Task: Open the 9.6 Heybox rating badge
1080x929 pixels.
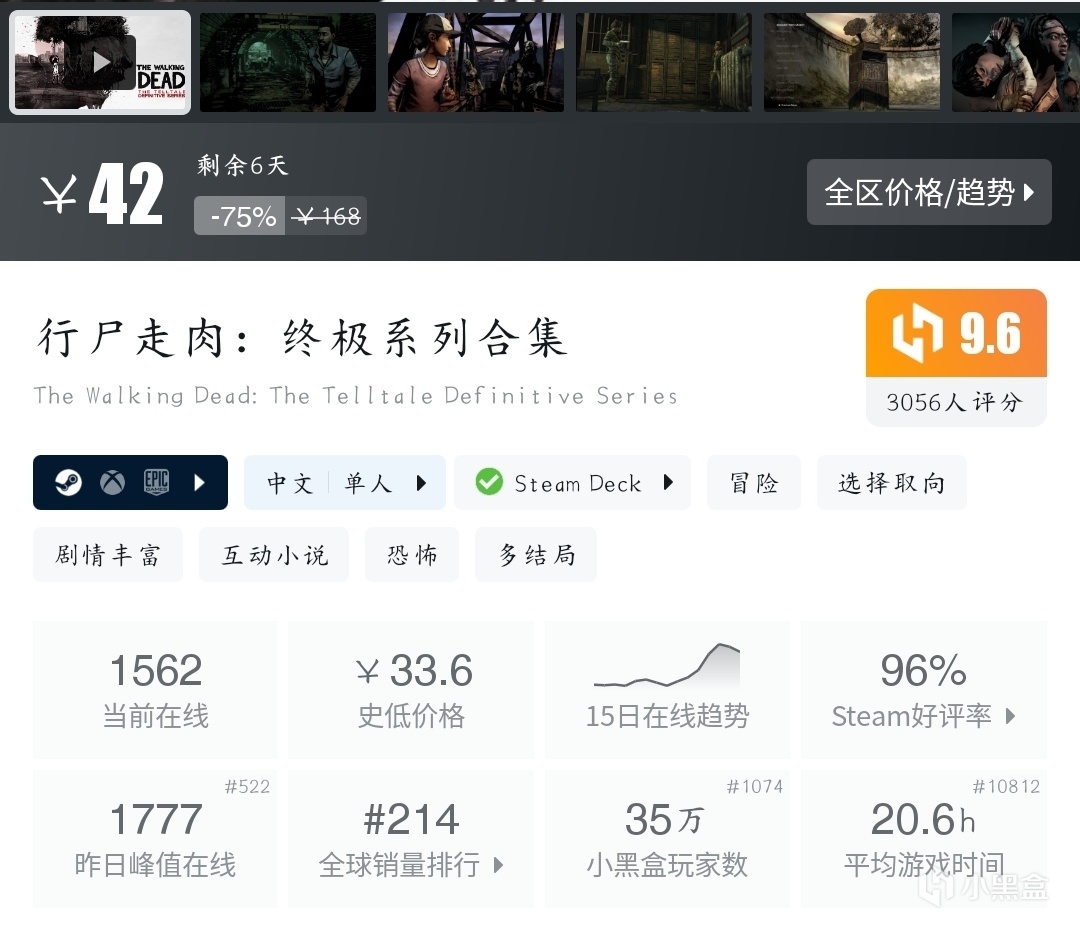Action: (x=956, y=333)
